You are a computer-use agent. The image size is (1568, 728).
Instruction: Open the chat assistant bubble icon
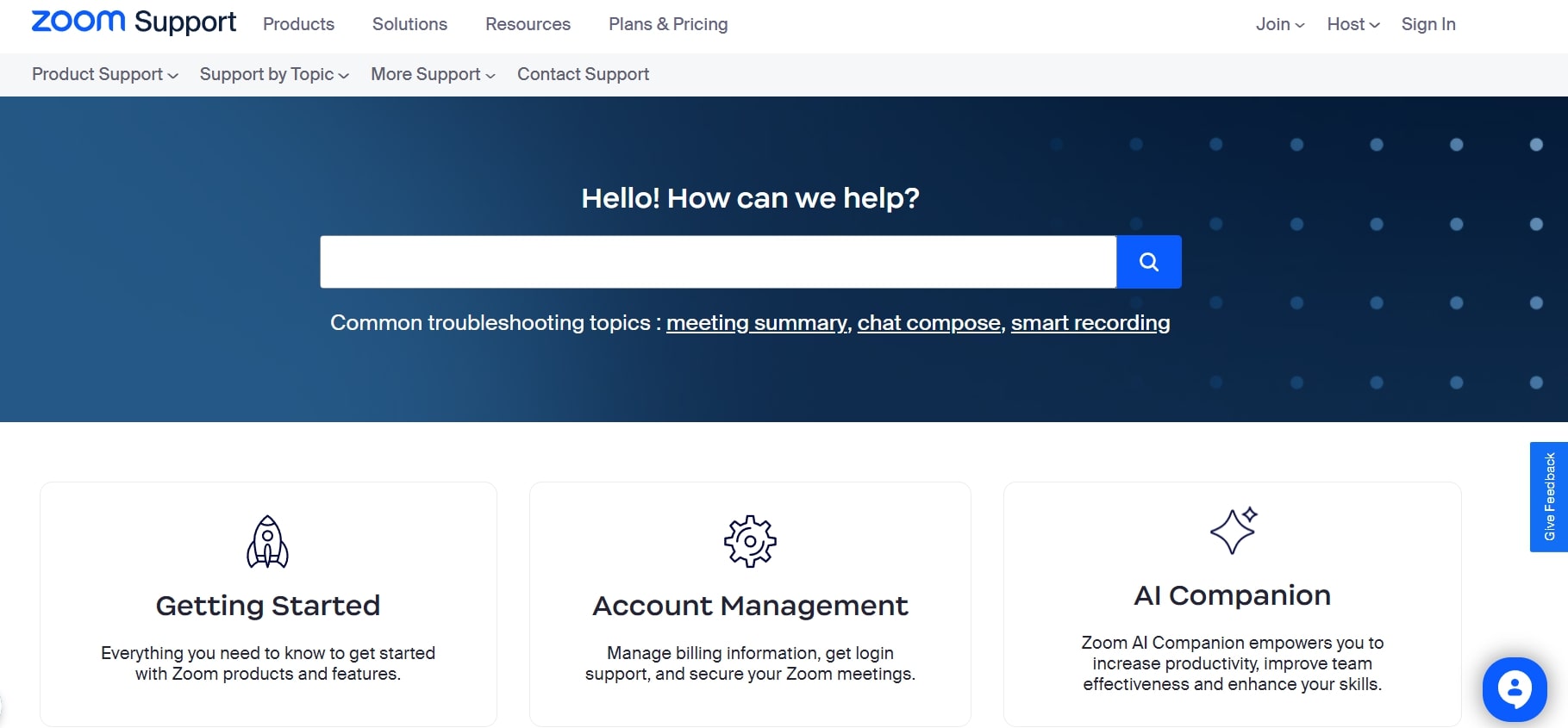[x=1515, y=689]
